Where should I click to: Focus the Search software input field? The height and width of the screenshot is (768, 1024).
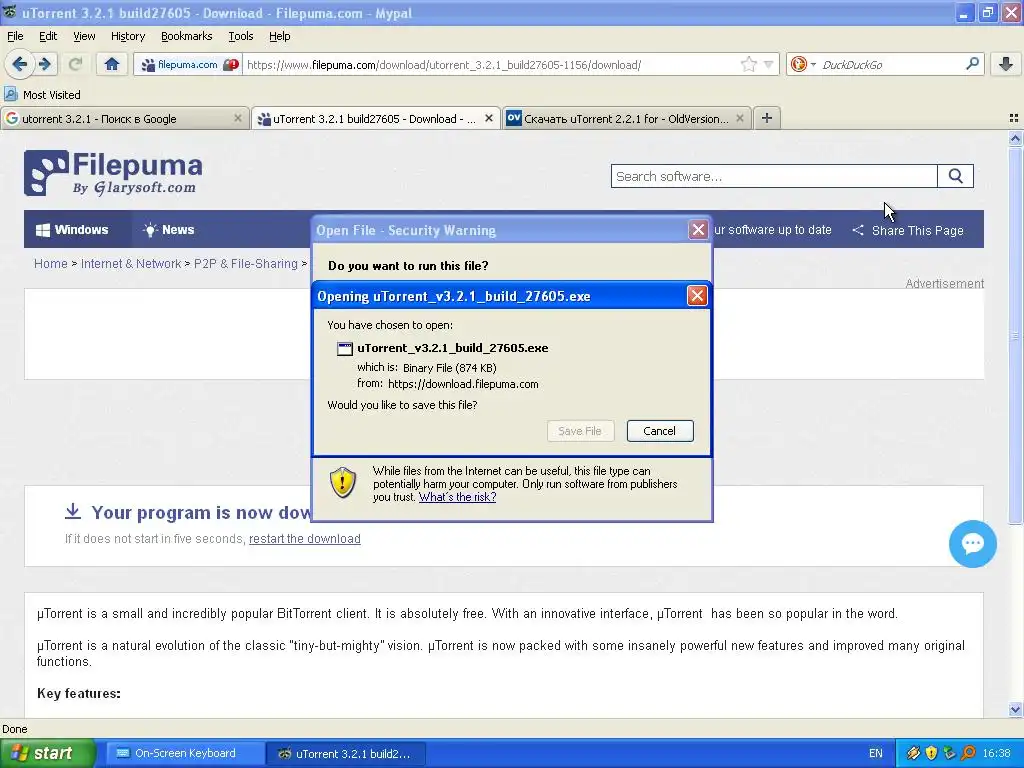tap(774, 176)
